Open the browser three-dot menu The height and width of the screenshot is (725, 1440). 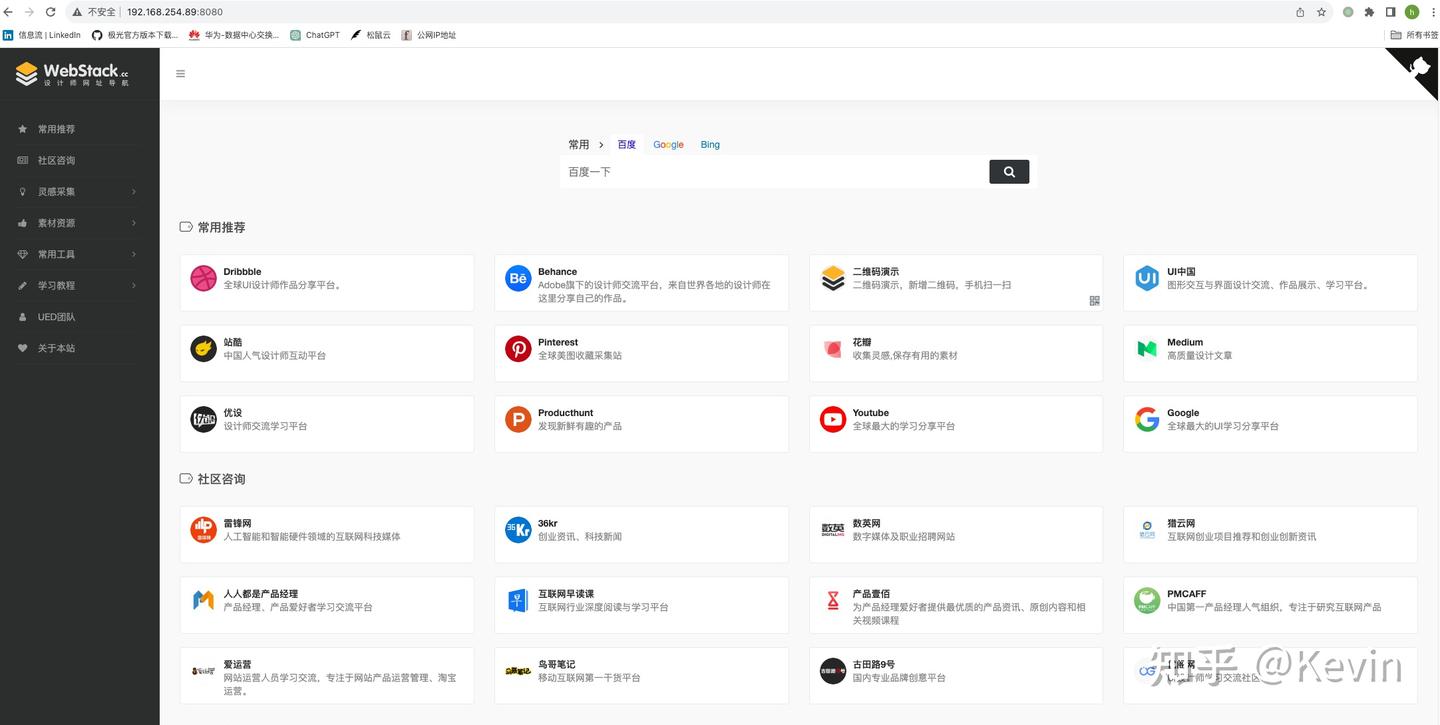point(1431,12)
